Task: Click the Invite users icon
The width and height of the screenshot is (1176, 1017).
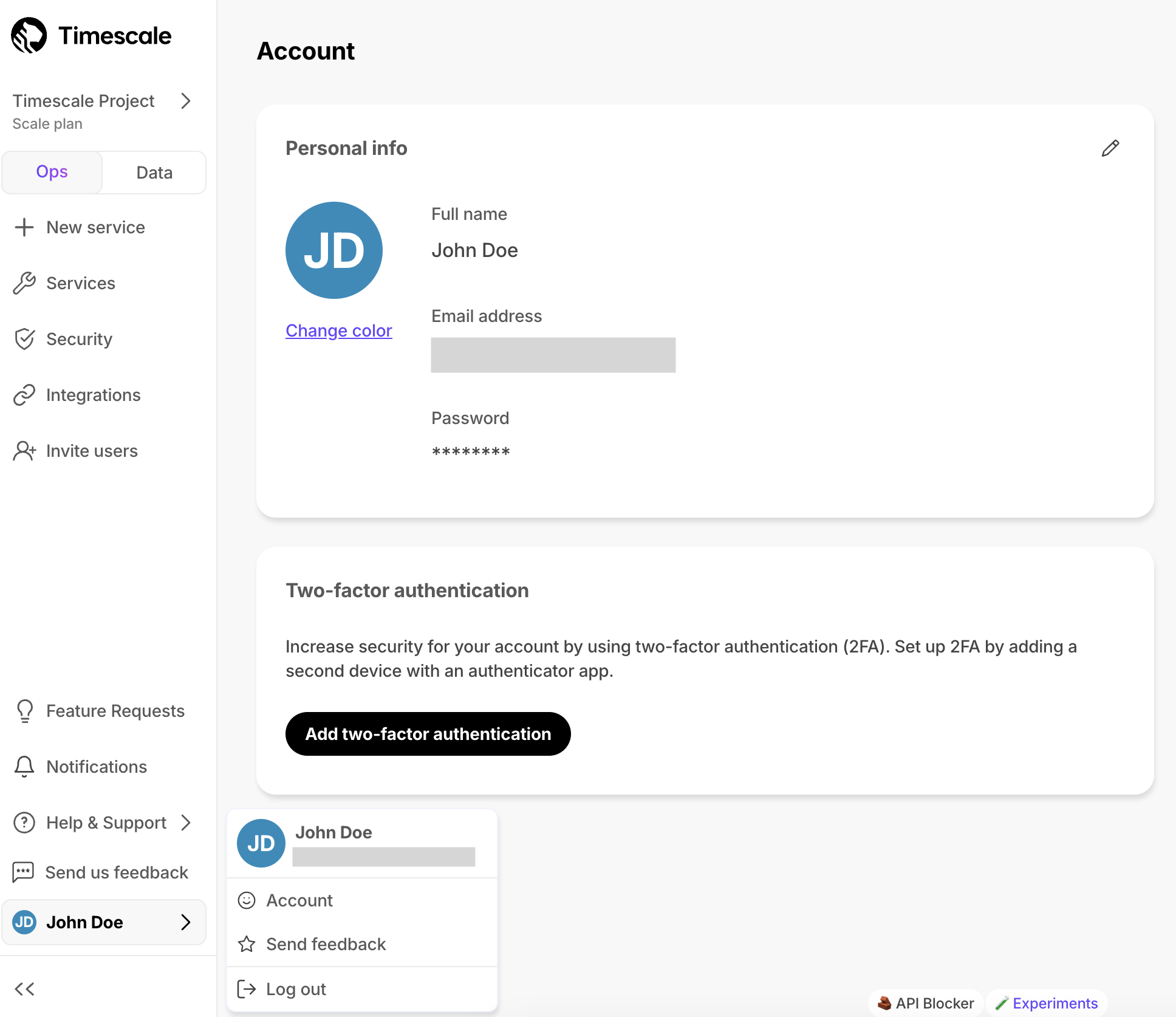Action: click(25, 451)
